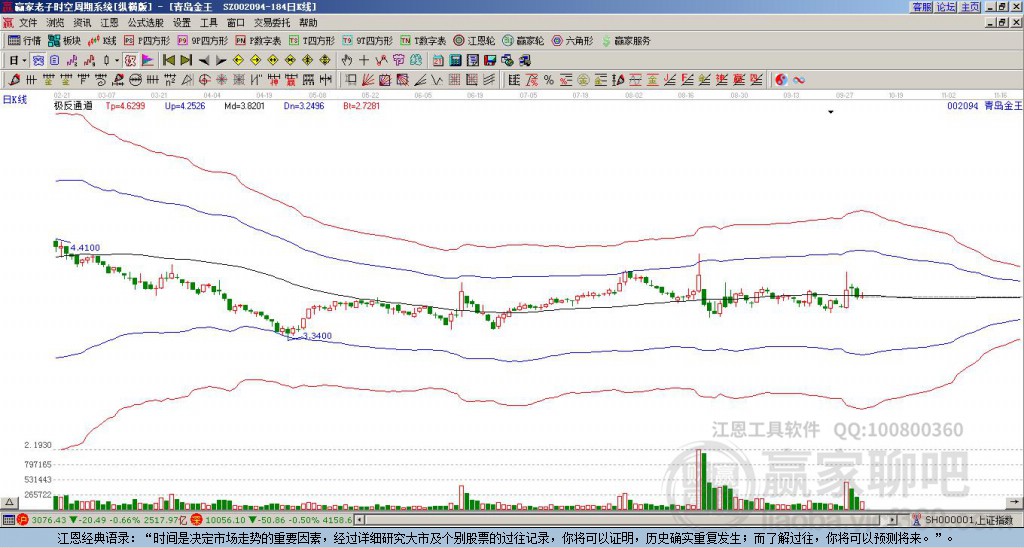Screen dimensions: 1024x548
Task: Open the 资讯 menu
Action: 82,23
